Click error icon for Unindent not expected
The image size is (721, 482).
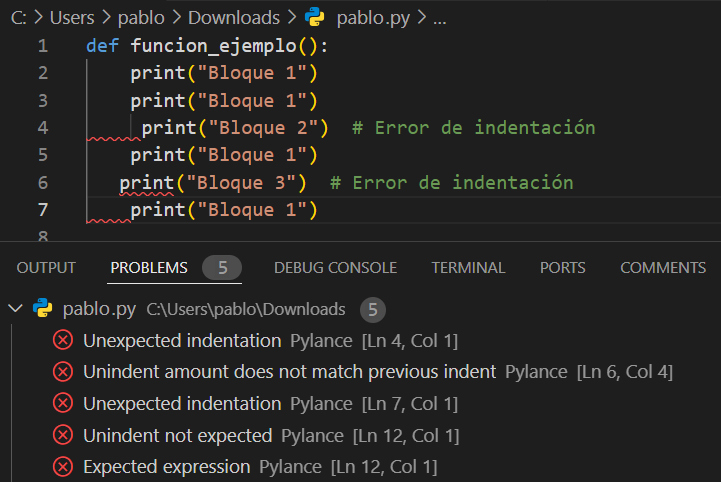tap(63, 435)
